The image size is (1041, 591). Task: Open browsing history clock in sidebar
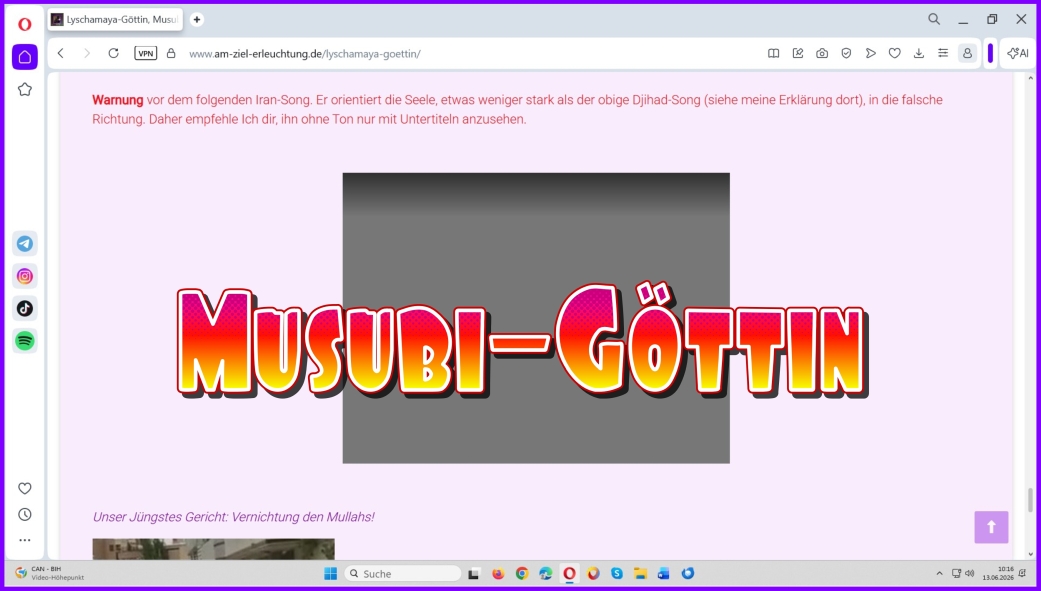[25, 515]
